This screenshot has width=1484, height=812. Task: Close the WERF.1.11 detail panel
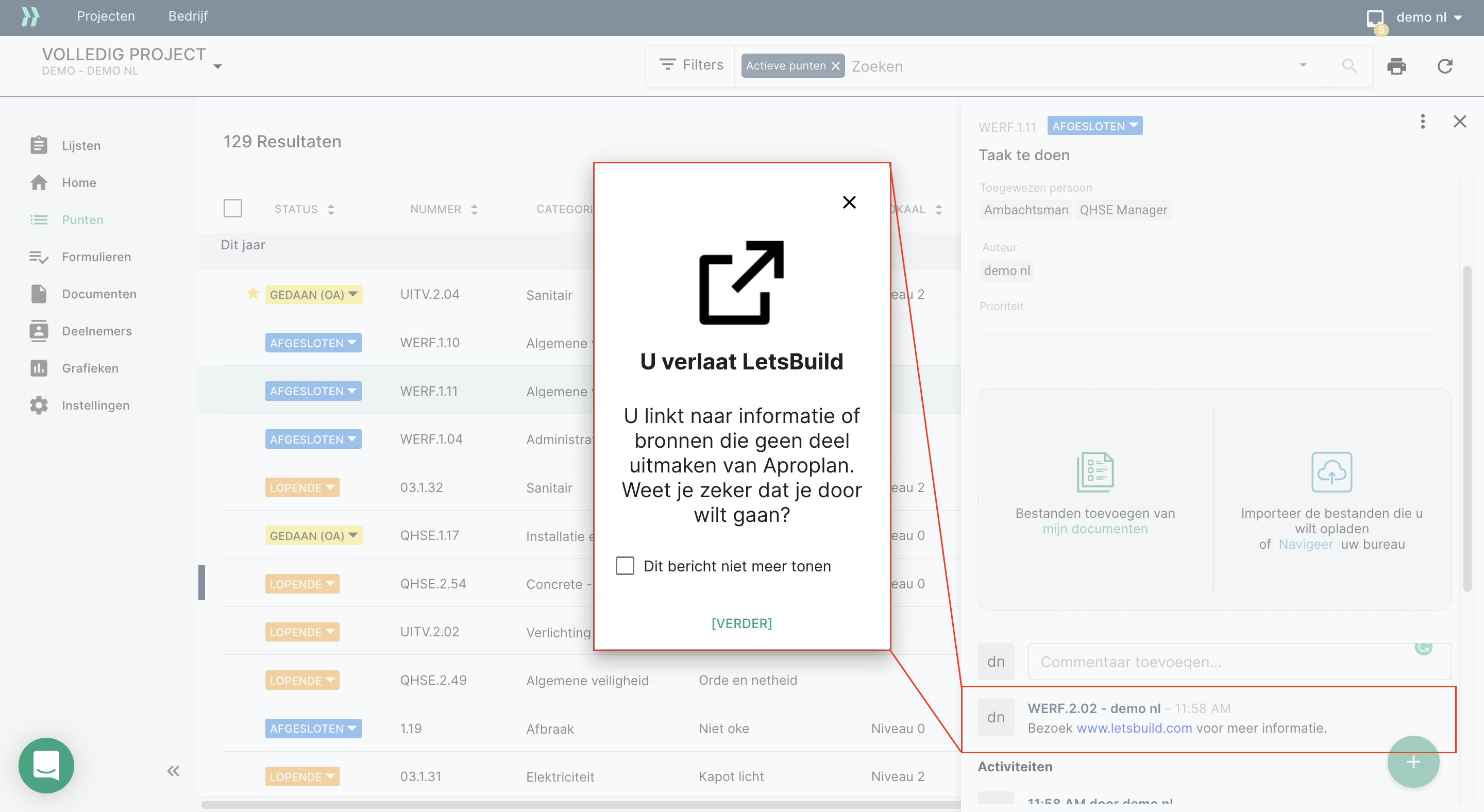pyautogui.click(x=1460, y=122)
